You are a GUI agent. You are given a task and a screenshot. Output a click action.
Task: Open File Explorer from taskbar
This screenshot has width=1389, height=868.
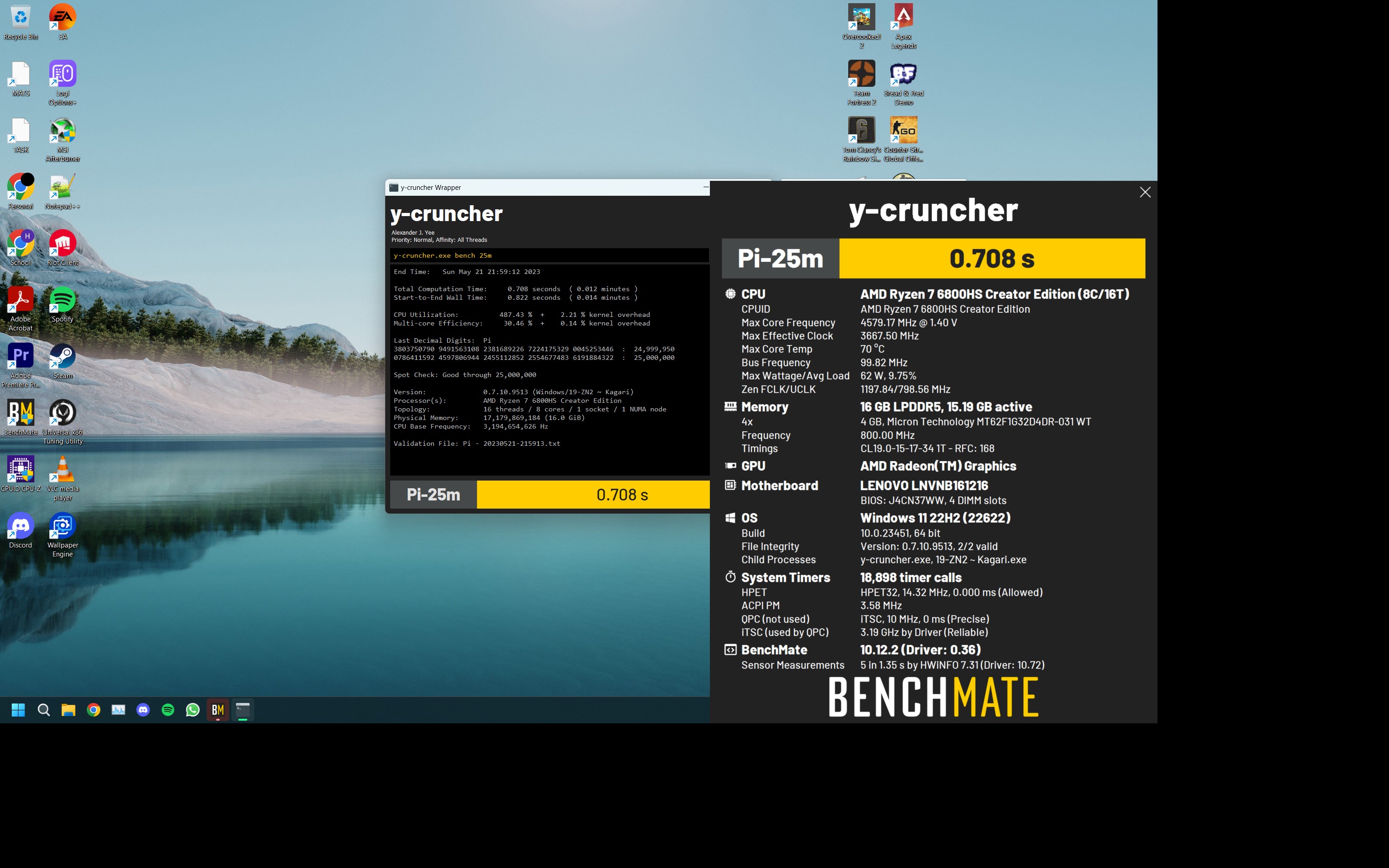tap(68, 710)
